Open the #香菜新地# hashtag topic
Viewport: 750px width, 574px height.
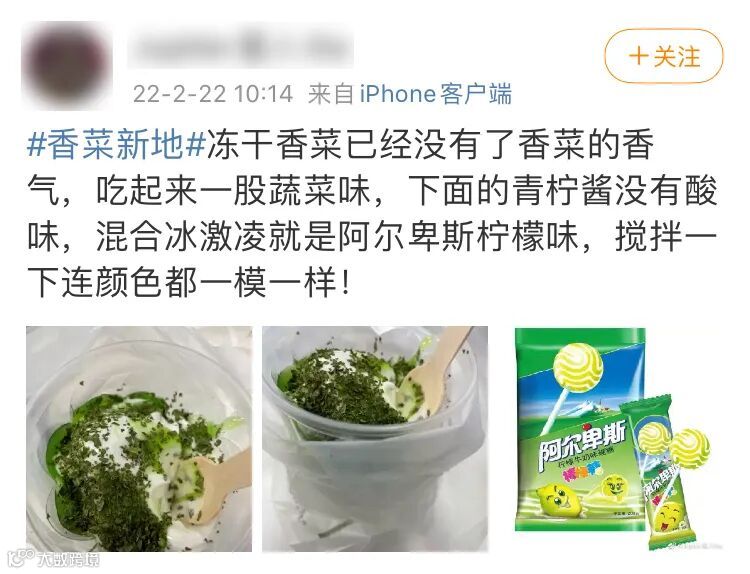(117, 145)
